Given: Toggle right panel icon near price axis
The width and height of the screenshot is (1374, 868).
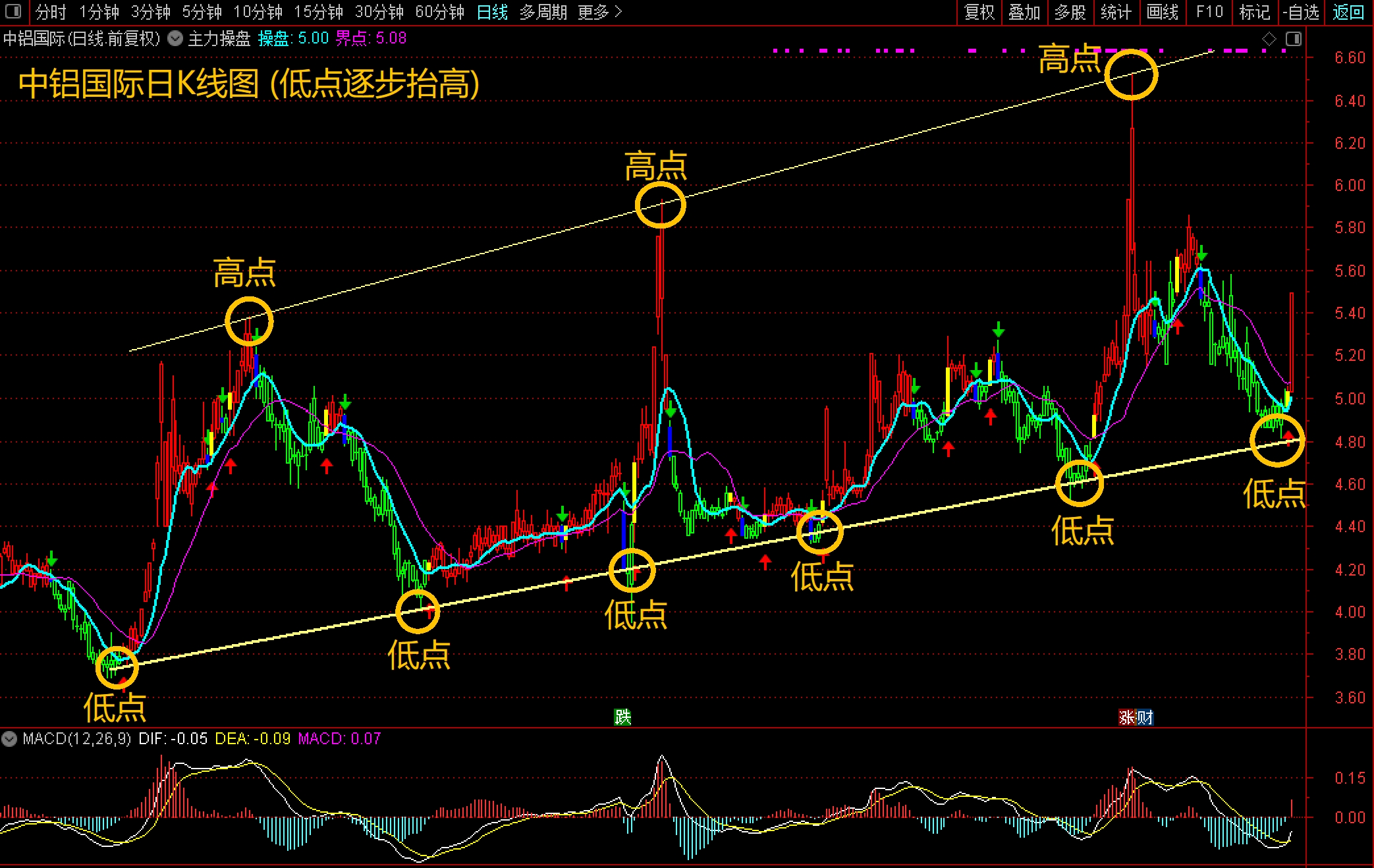Looking at the screenshot, I should pyautogui.click(x=1294, y=40).
